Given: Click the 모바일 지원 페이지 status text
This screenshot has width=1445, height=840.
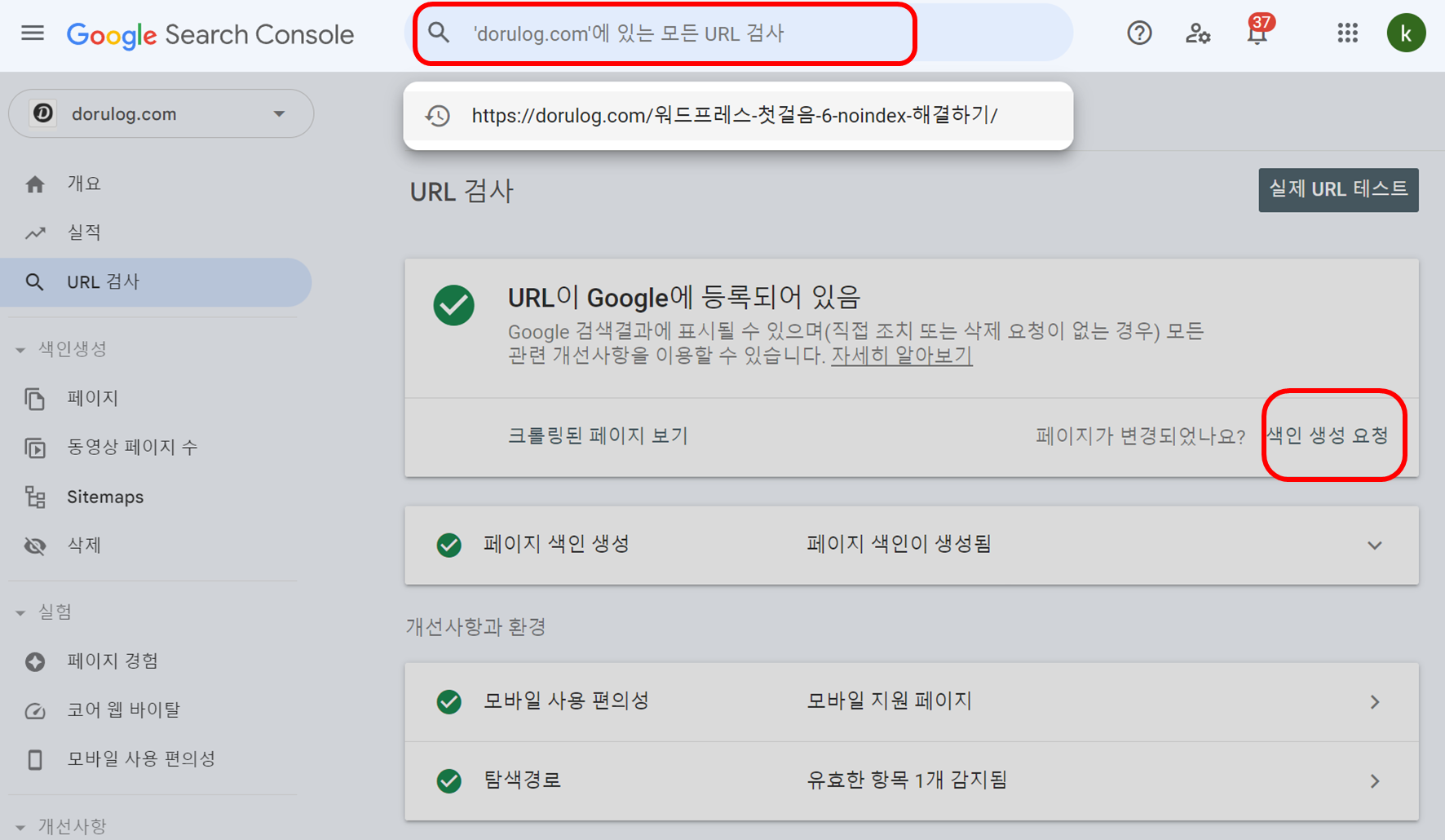Looking at the screenshot, I should (889, 701).
